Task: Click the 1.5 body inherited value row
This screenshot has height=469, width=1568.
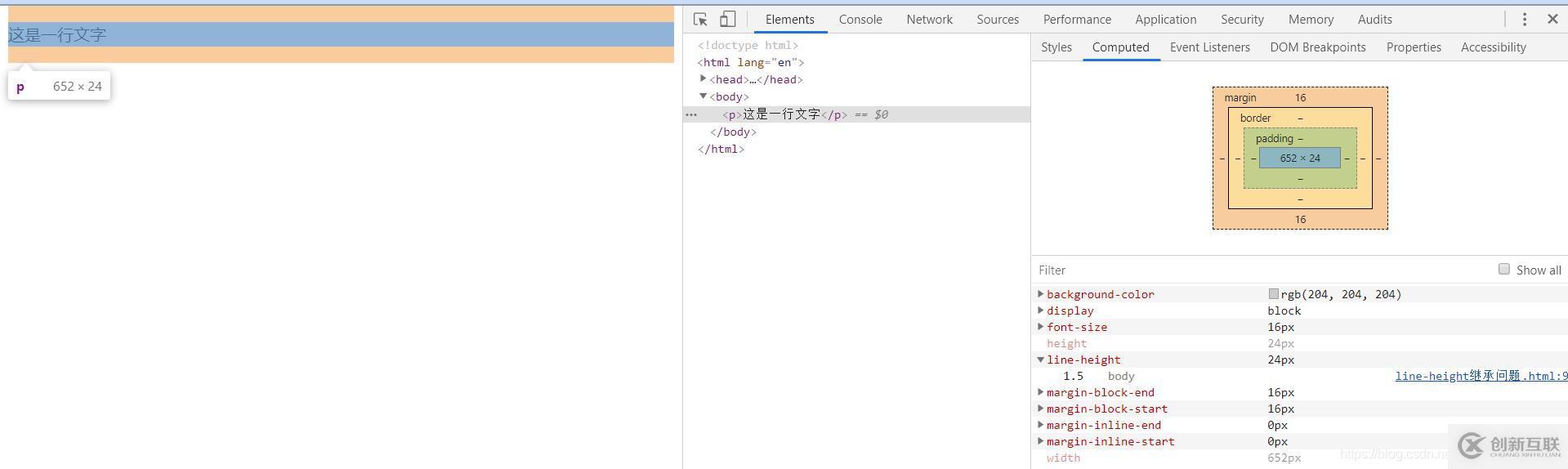Action: (x=1299, y=376)
